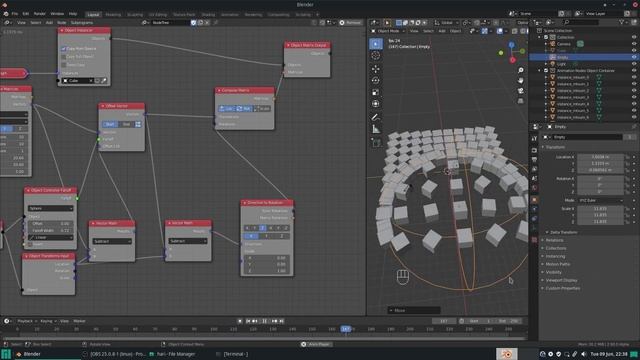Viewport: 640px width, 360px height.
Task: Click the viewport pan hand icon
Action: click(x=521, y=80)
